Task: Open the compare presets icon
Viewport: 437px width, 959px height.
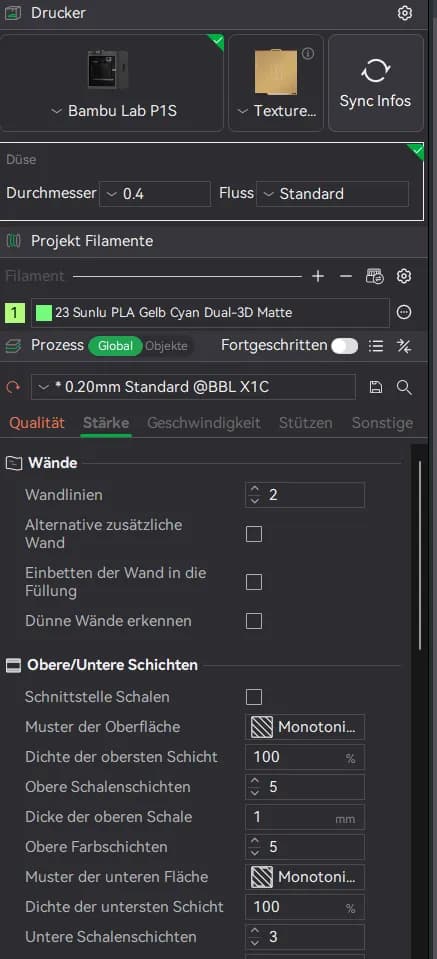Action: pos(403,346)
